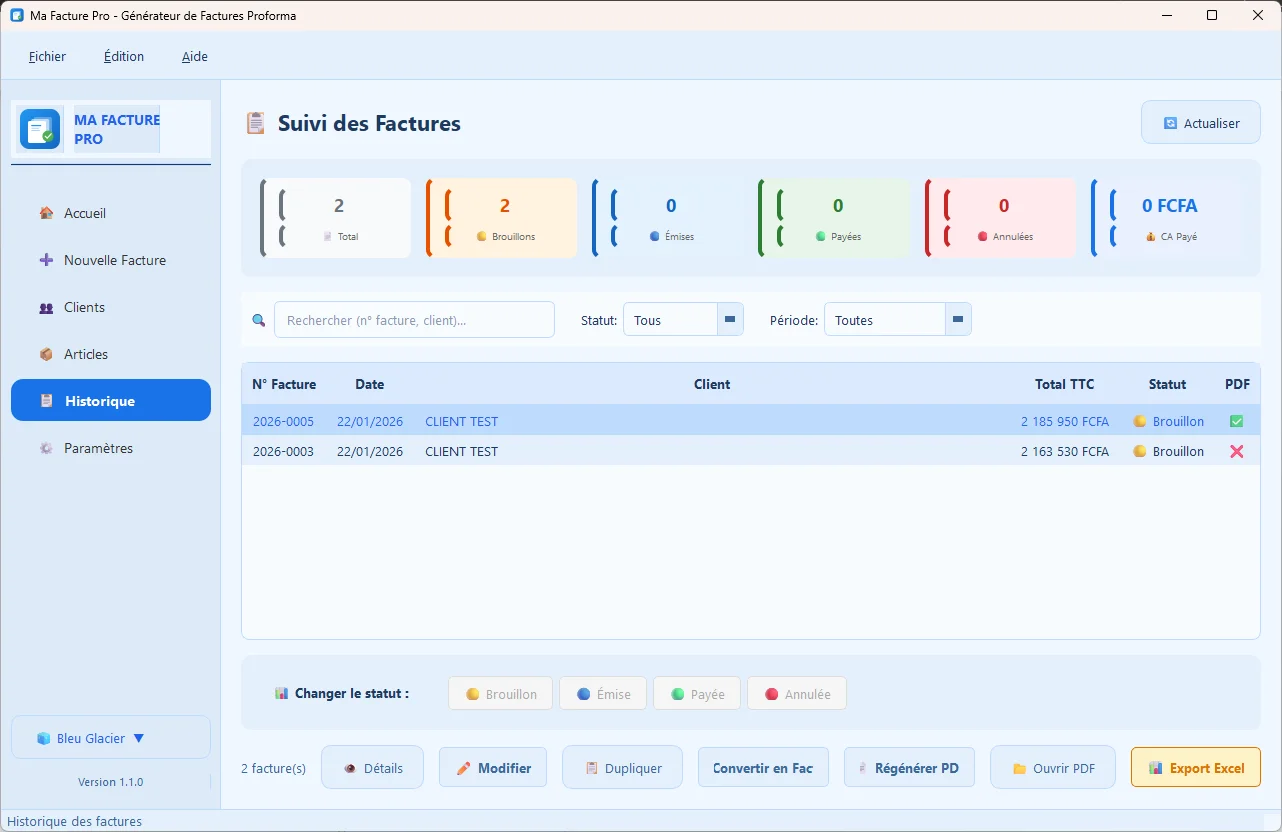Open the Statut filter dropdown

coord(730,320)
